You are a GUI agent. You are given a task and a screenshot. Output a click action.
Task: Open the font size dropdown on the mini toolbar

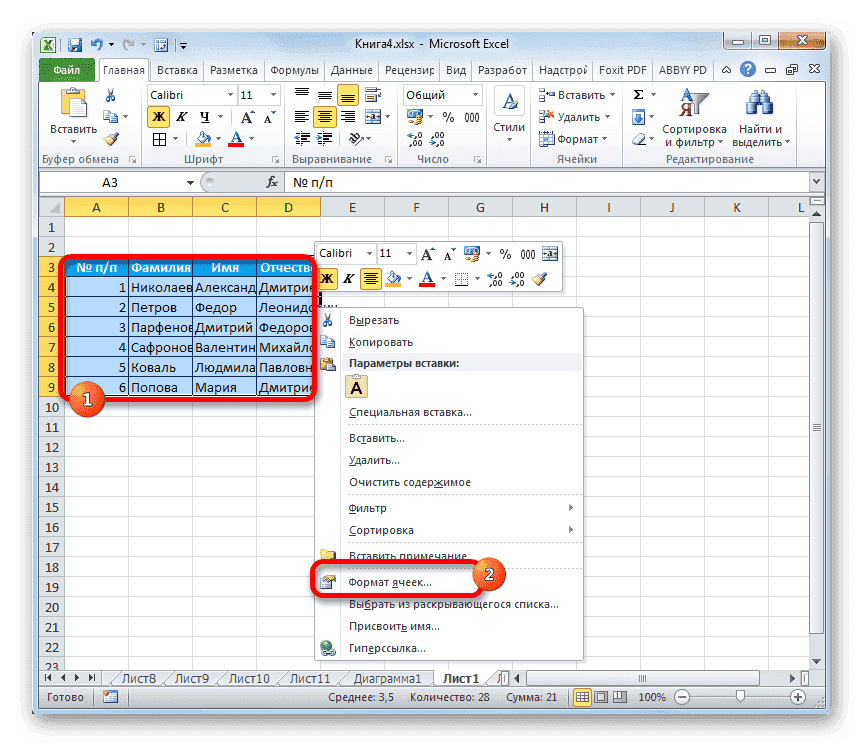point(408,254)
